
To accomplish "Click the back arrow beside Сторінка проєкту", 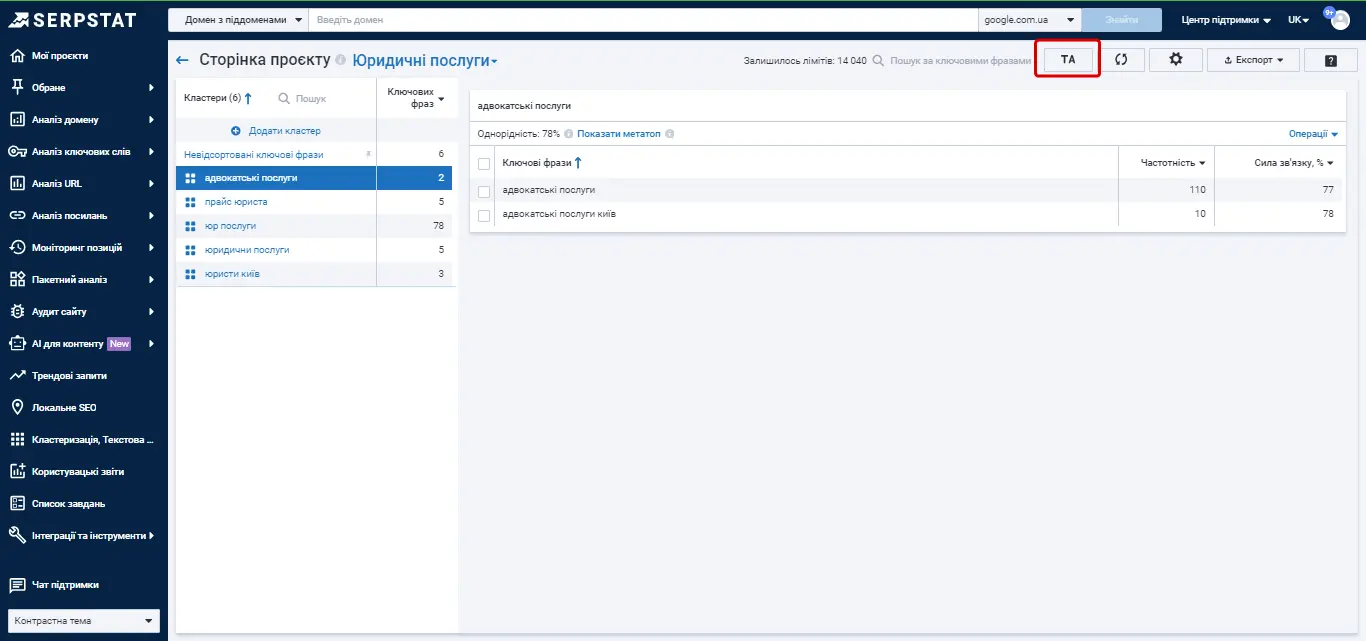I will 182,60.
